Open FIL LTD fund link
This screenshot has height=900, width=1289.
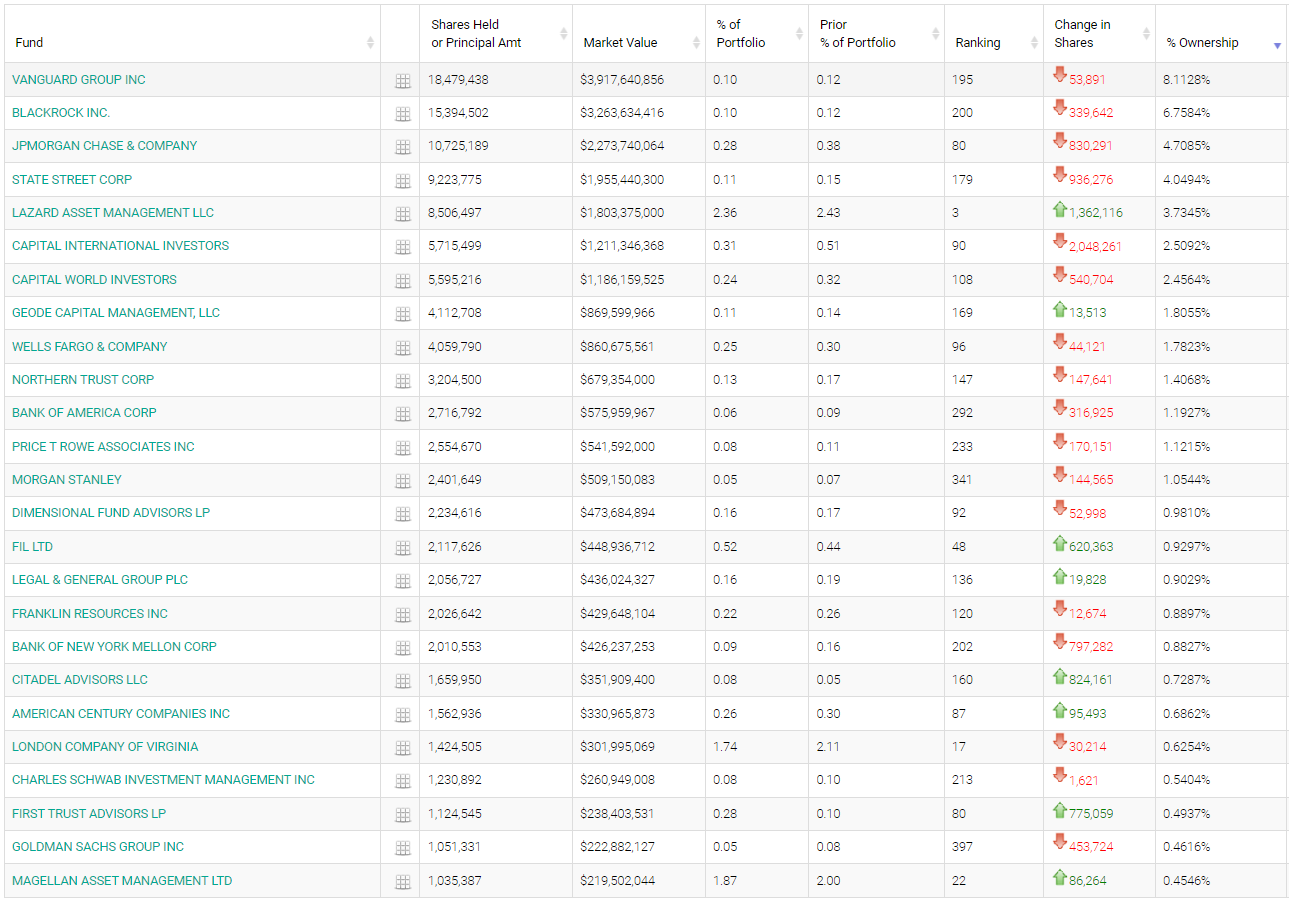click(33, 547)
